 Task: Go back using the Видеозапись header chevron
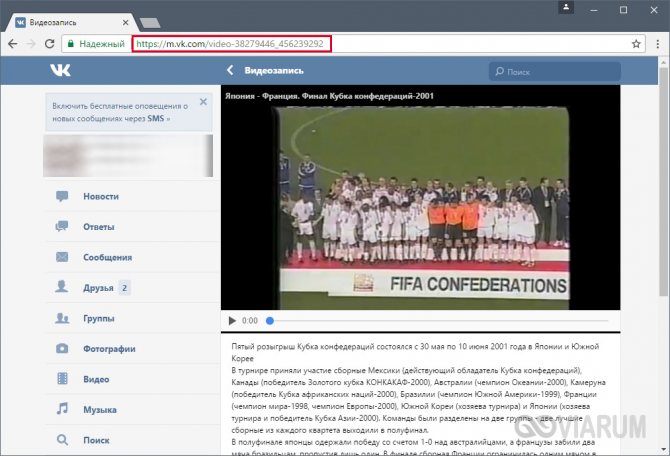[230, 71]
